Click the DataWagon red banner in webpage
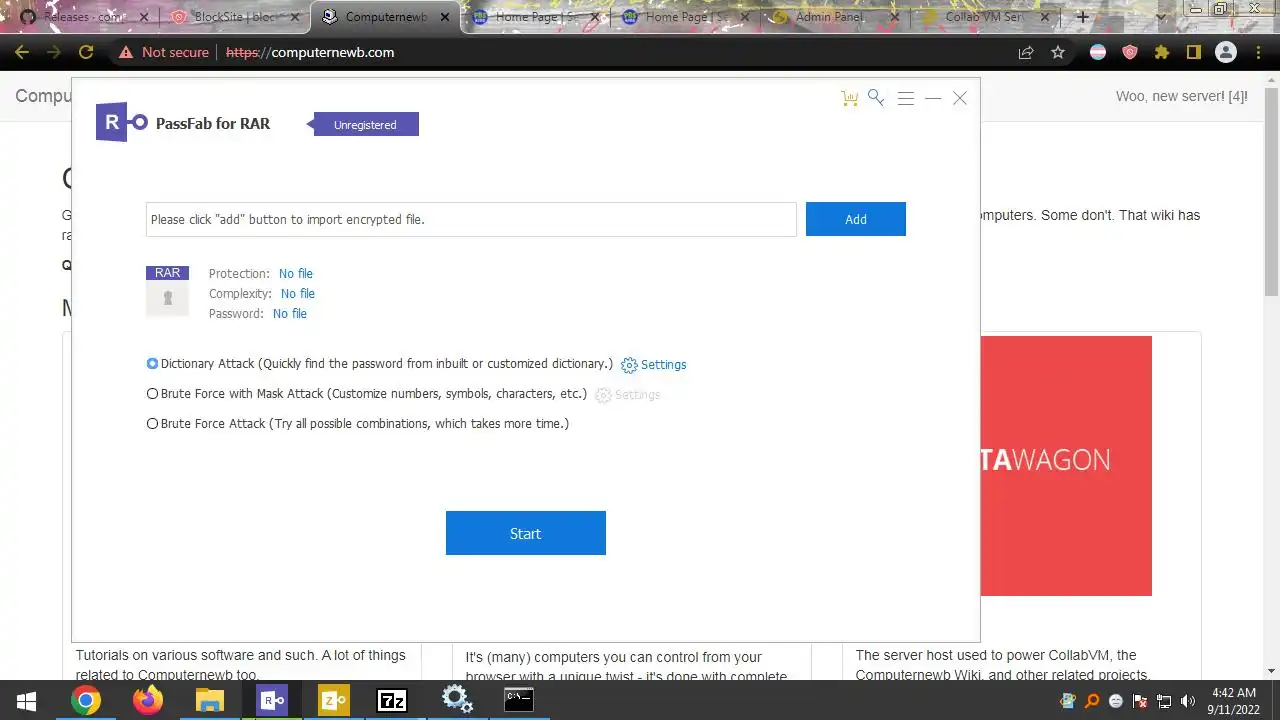 pyautogui.click(x=1066, y=466)
